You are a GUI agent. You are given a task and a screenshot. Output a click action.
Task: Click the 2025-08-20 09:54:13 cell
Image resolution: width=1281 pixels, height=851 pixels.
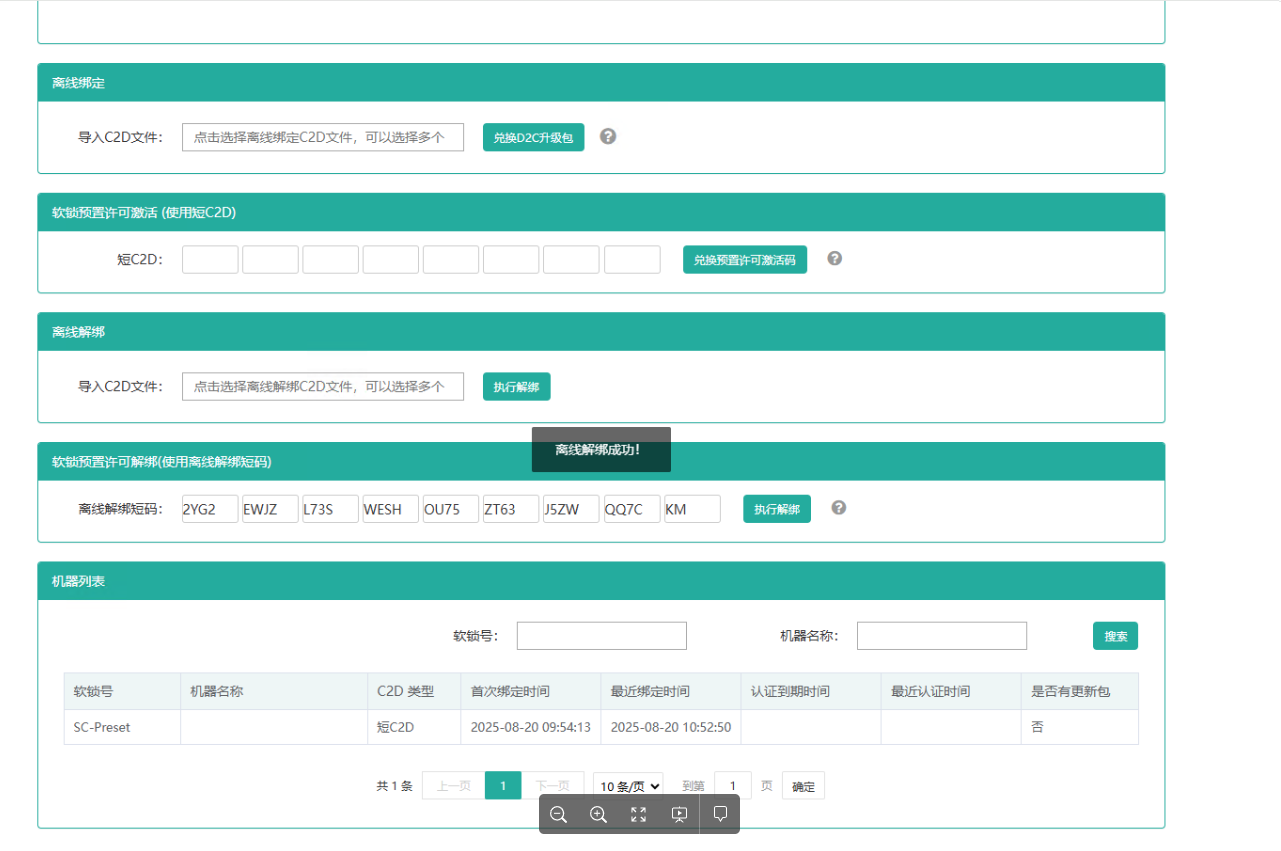tap(531, 727)
